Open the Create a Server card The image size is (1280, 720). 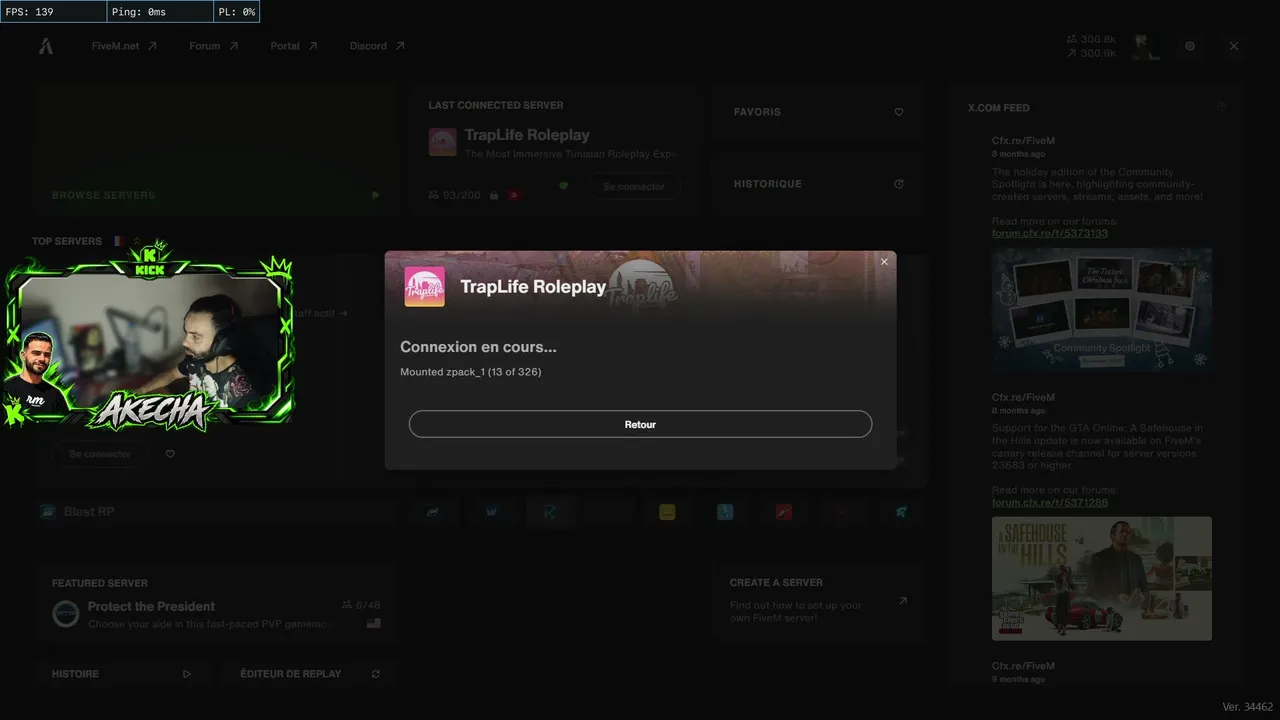click(x=818, y=601)
